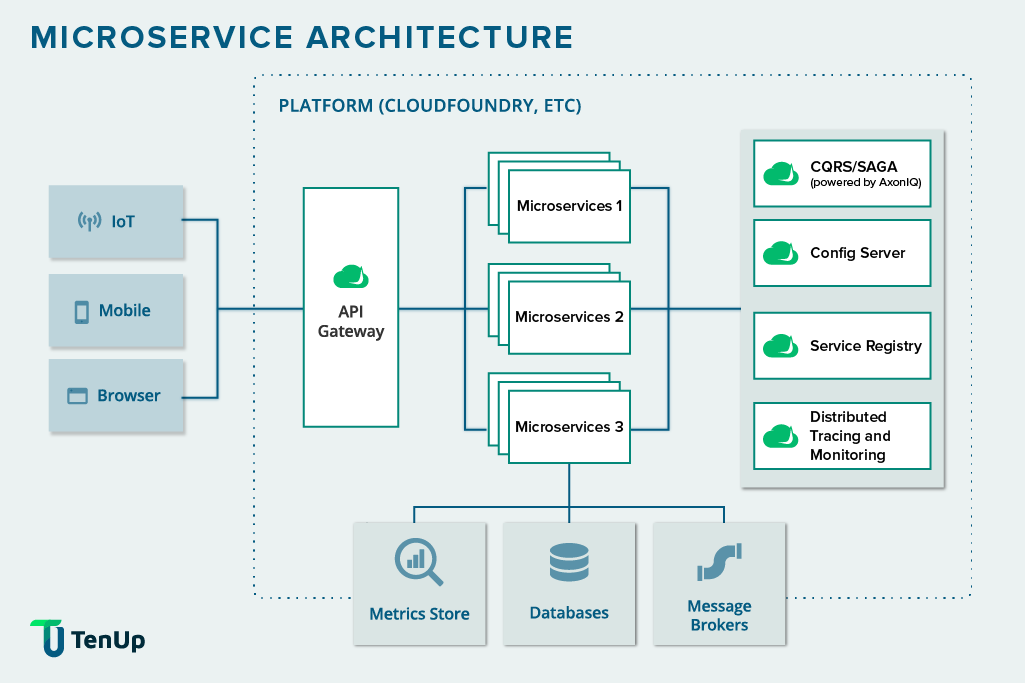This screenshot has width=1025, height=683.
Task: Select the IoT antenna icon
Action: [91, 218]
